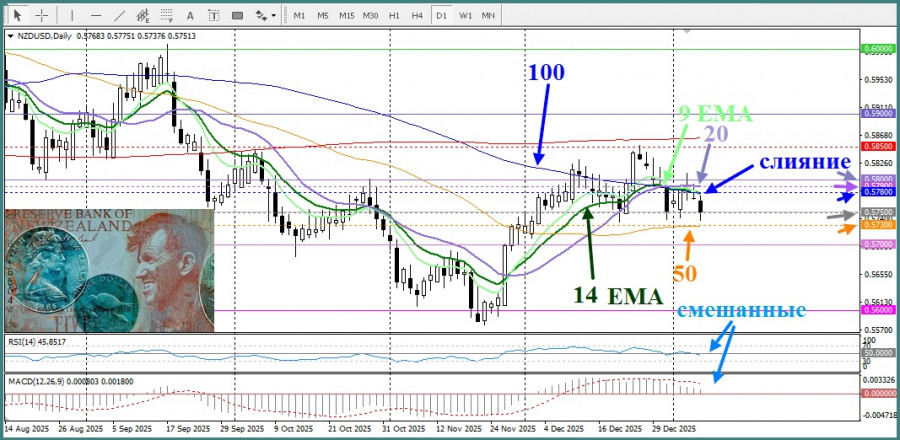Switch to the M1 timeframe
The image size is (900, 440).
point(299,16)
